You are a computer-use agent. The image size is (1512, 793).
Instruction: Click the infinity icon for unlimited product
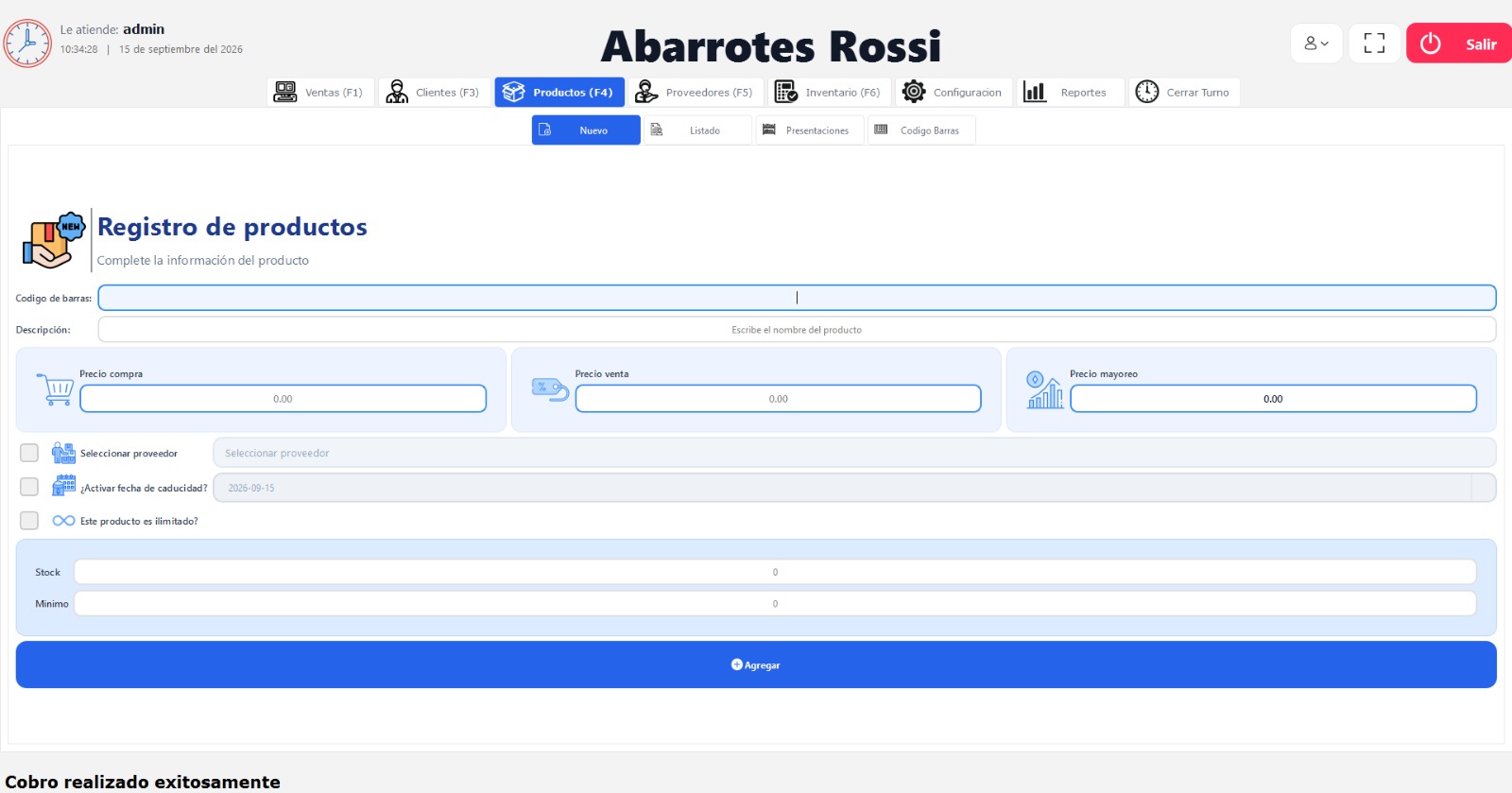click(63, 521)
